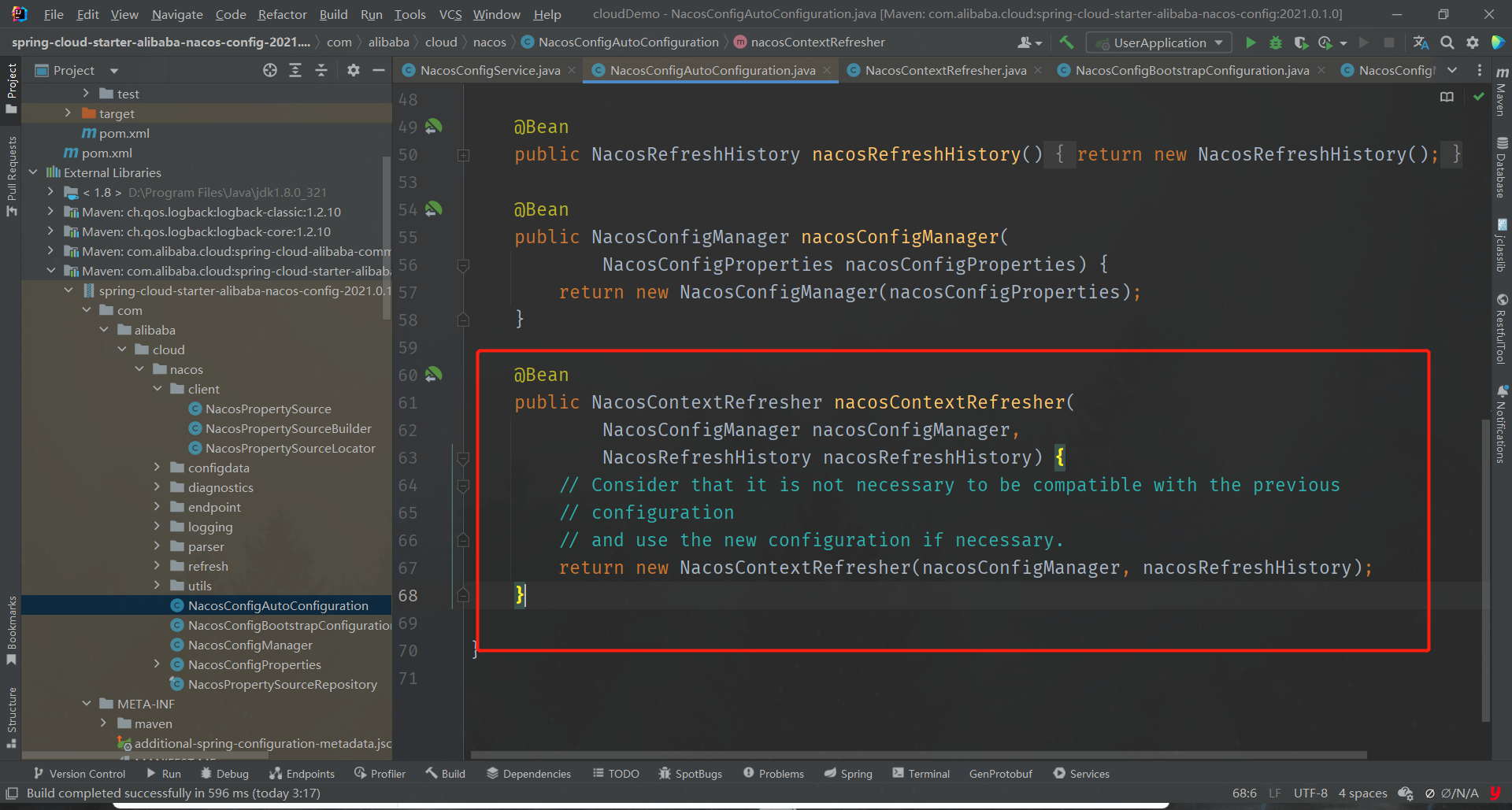Open SpotBugs tool window
Viewport: 1512px width, 810px height.
pyautogui.click(x=690, y=774)
